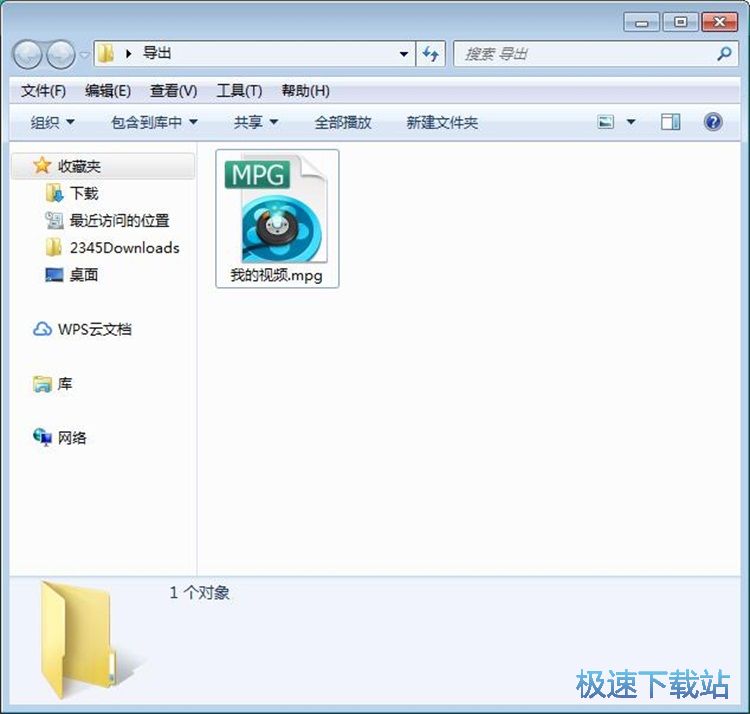
Task: Maximize the 导出 window
Action: (680, 22)
